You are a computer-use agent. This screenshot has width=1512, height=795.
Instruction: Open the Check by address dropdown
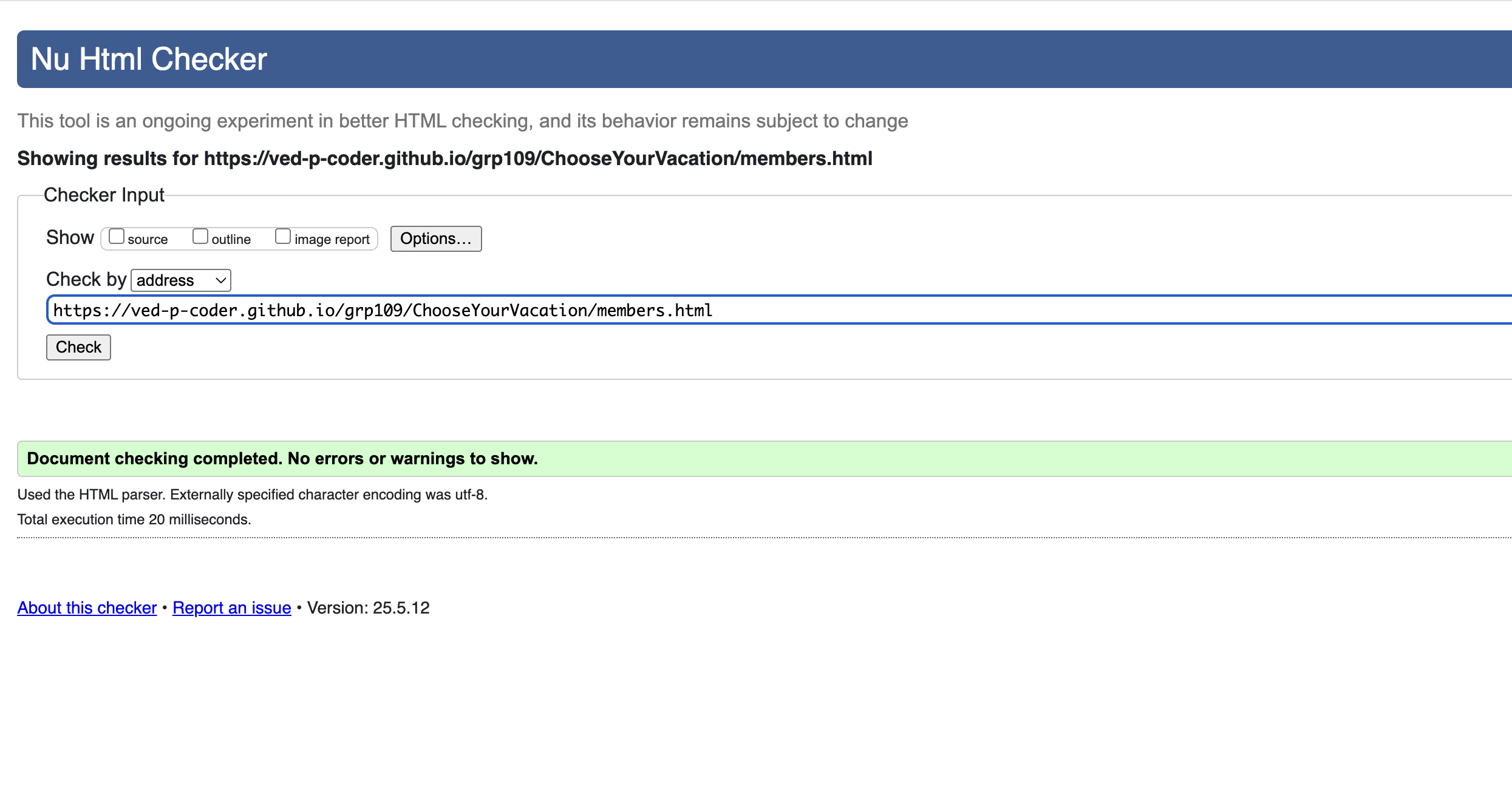click(x=181, y=280)
